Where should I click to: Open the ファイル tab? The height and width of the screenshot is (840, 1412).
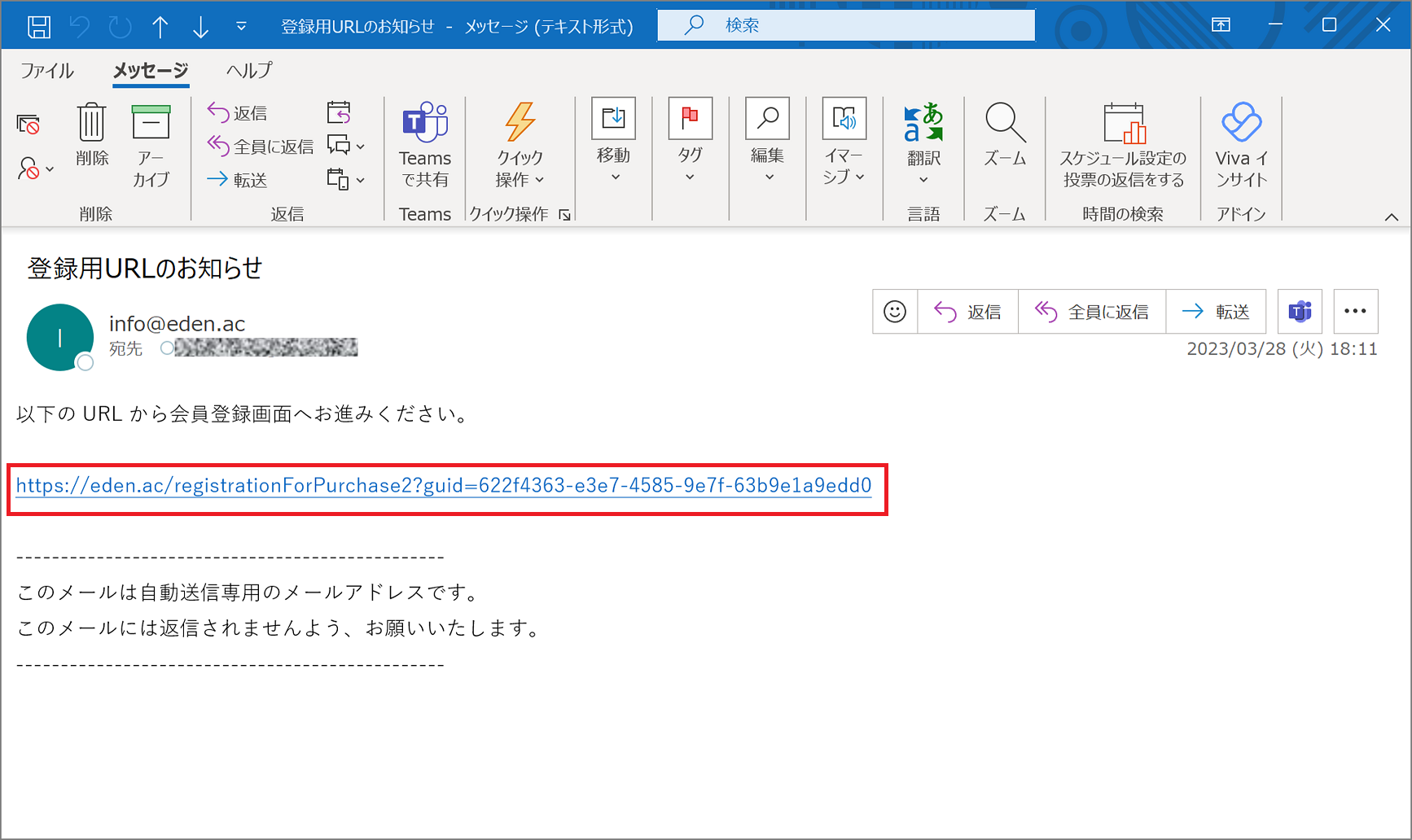click(47, 71)
